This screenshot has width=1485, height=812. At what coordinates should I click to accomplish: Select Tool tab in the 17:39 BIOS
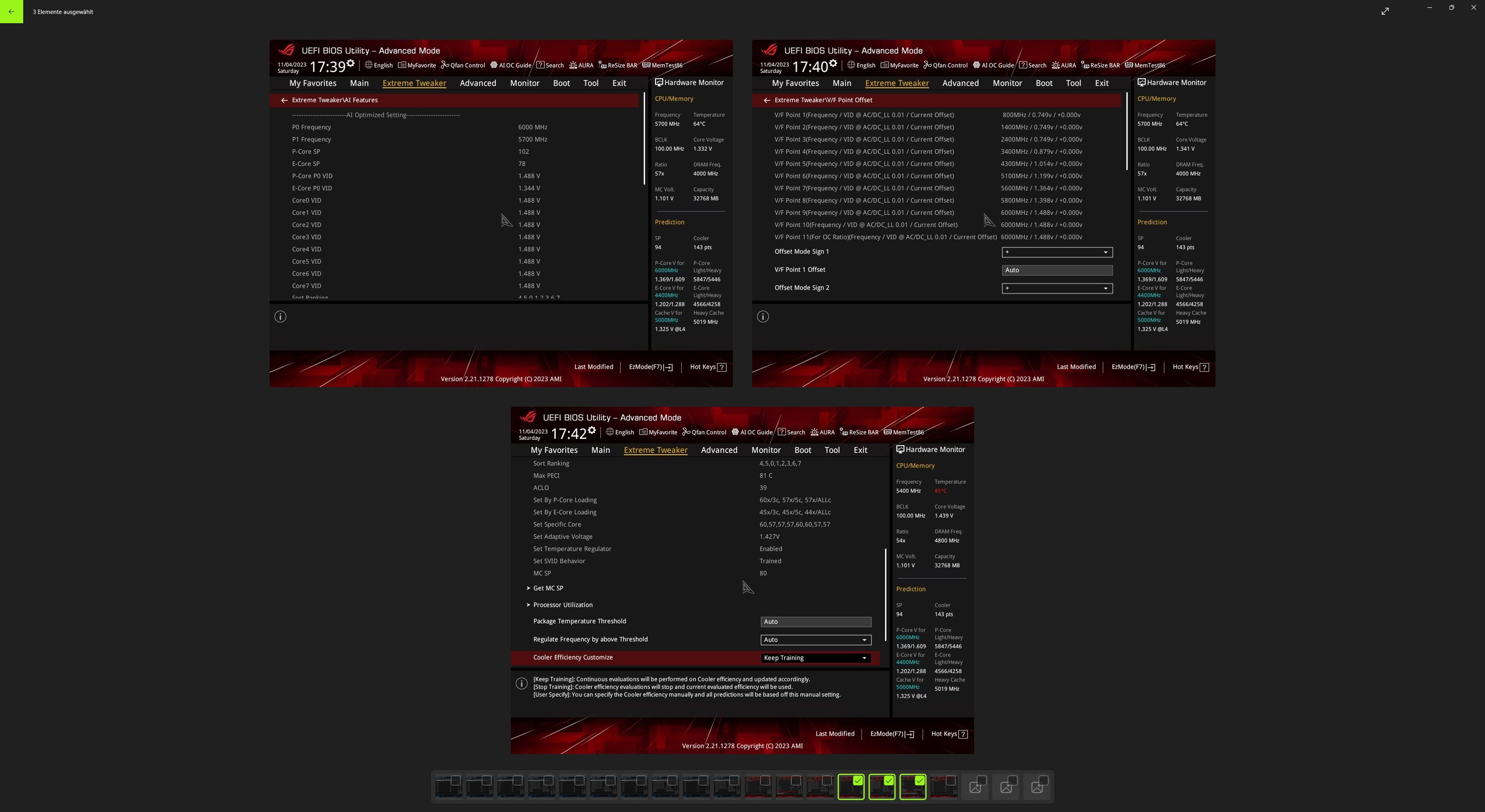591,83
